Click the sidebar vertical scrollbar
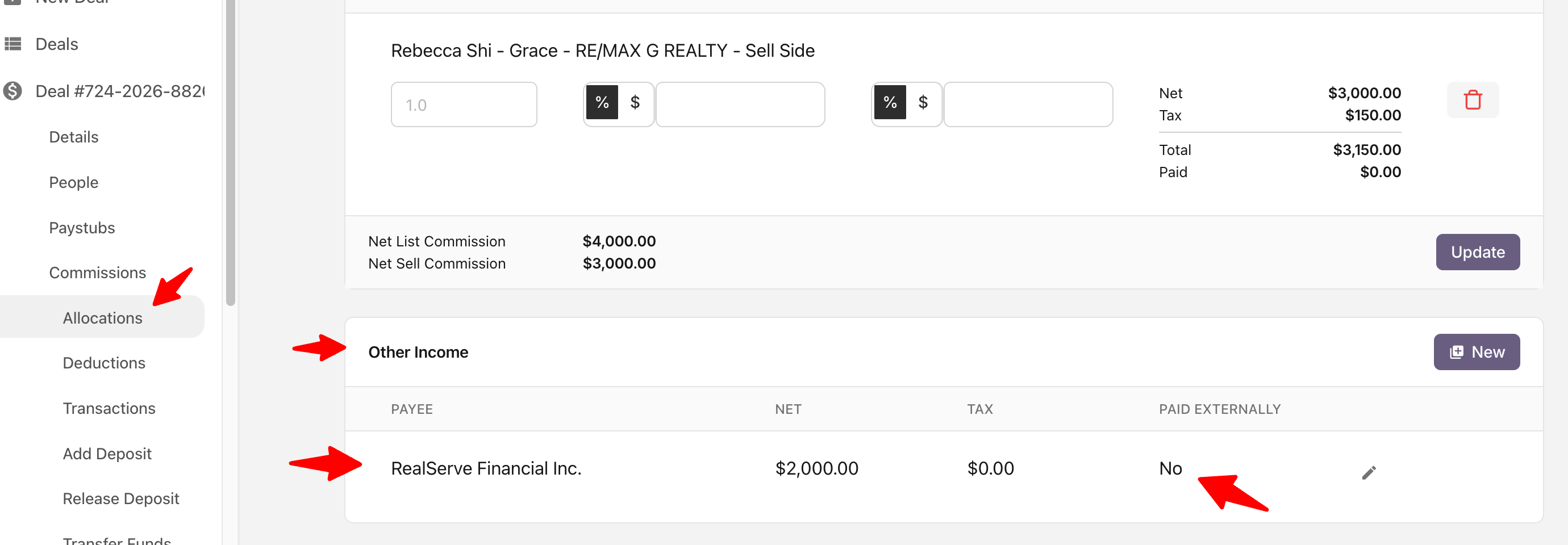The image size is (1568, 545). (x=230, y=152)
